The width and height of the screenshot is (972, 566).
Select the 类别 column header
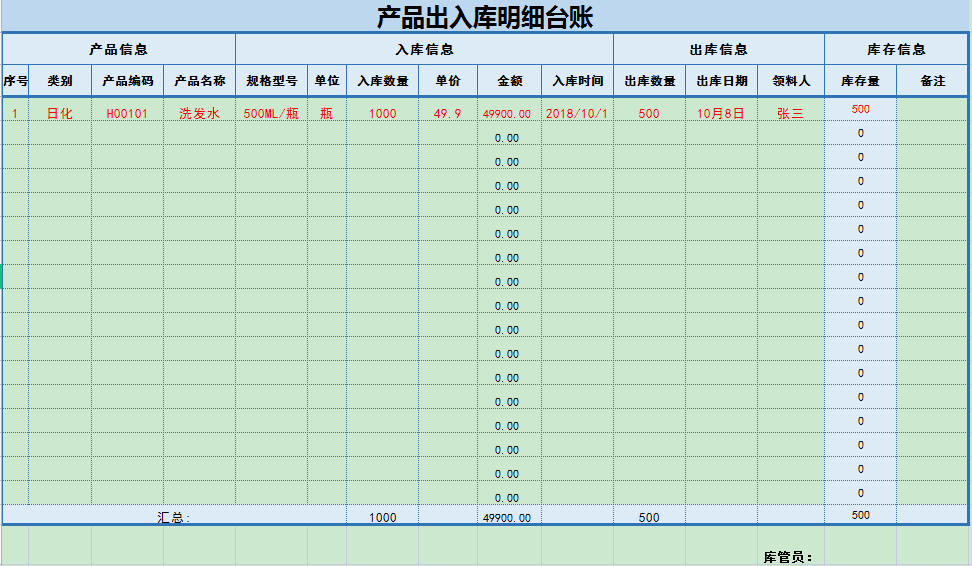(x=60, y=81)
